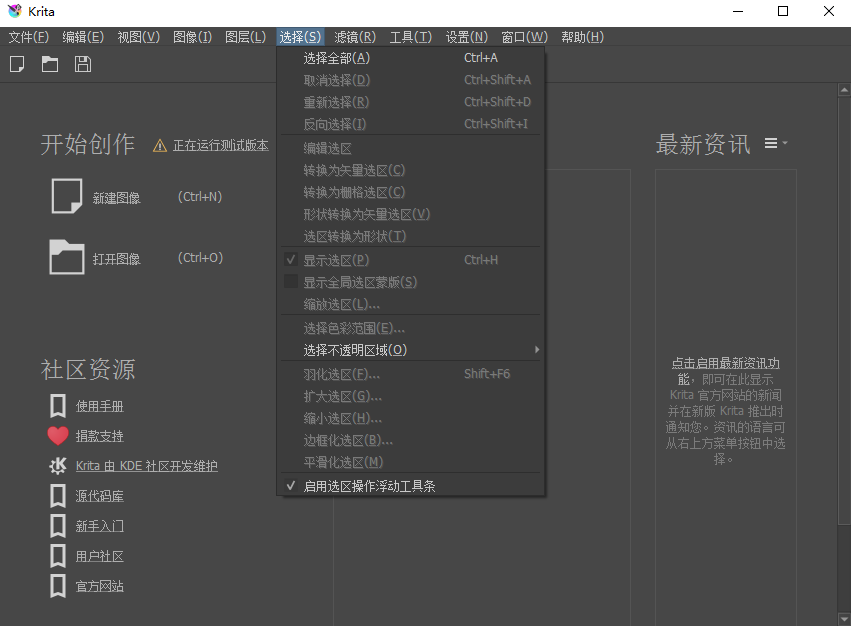Click the vertical scrollbar up arrow
Viewport: 851px width, 626px height.
844,90
